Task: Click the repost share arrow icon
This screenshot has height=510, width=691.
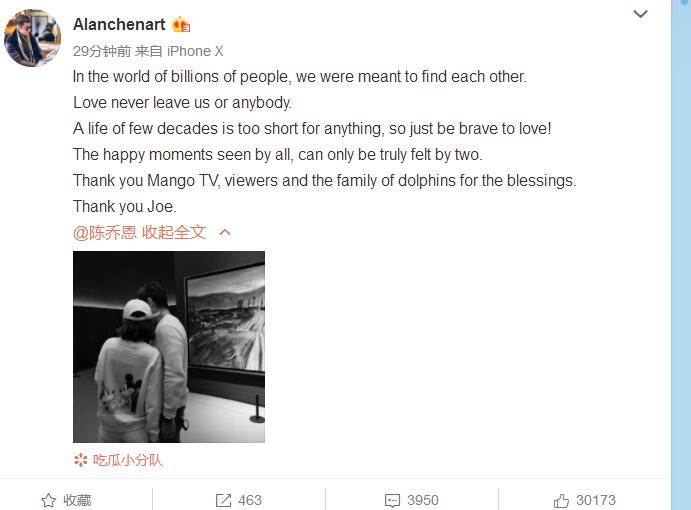Action: (x=223, y=500)
